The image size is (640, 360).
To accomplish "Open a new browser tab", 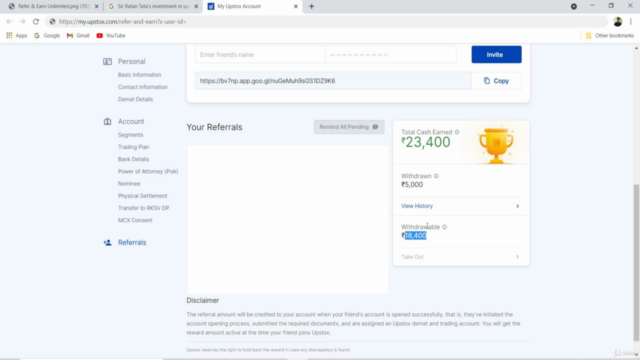I will (311, 6).
